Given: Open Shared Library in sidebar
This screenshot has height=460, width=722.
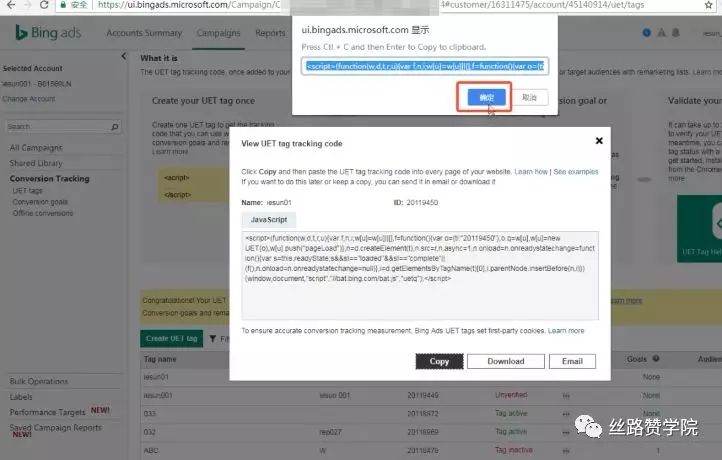Looking at the screenshot, I should click(x=36, y=163).
